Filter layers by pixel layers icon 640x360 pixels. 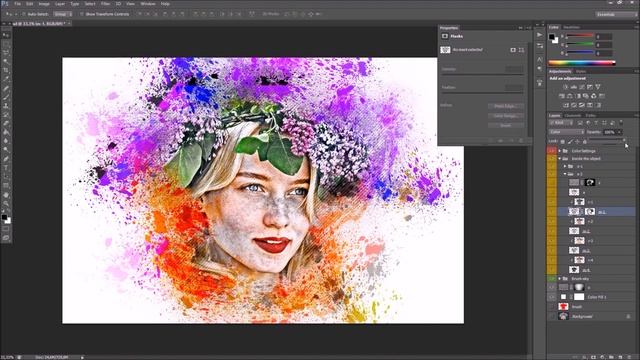pyautogui.click(x=580, y=123)
